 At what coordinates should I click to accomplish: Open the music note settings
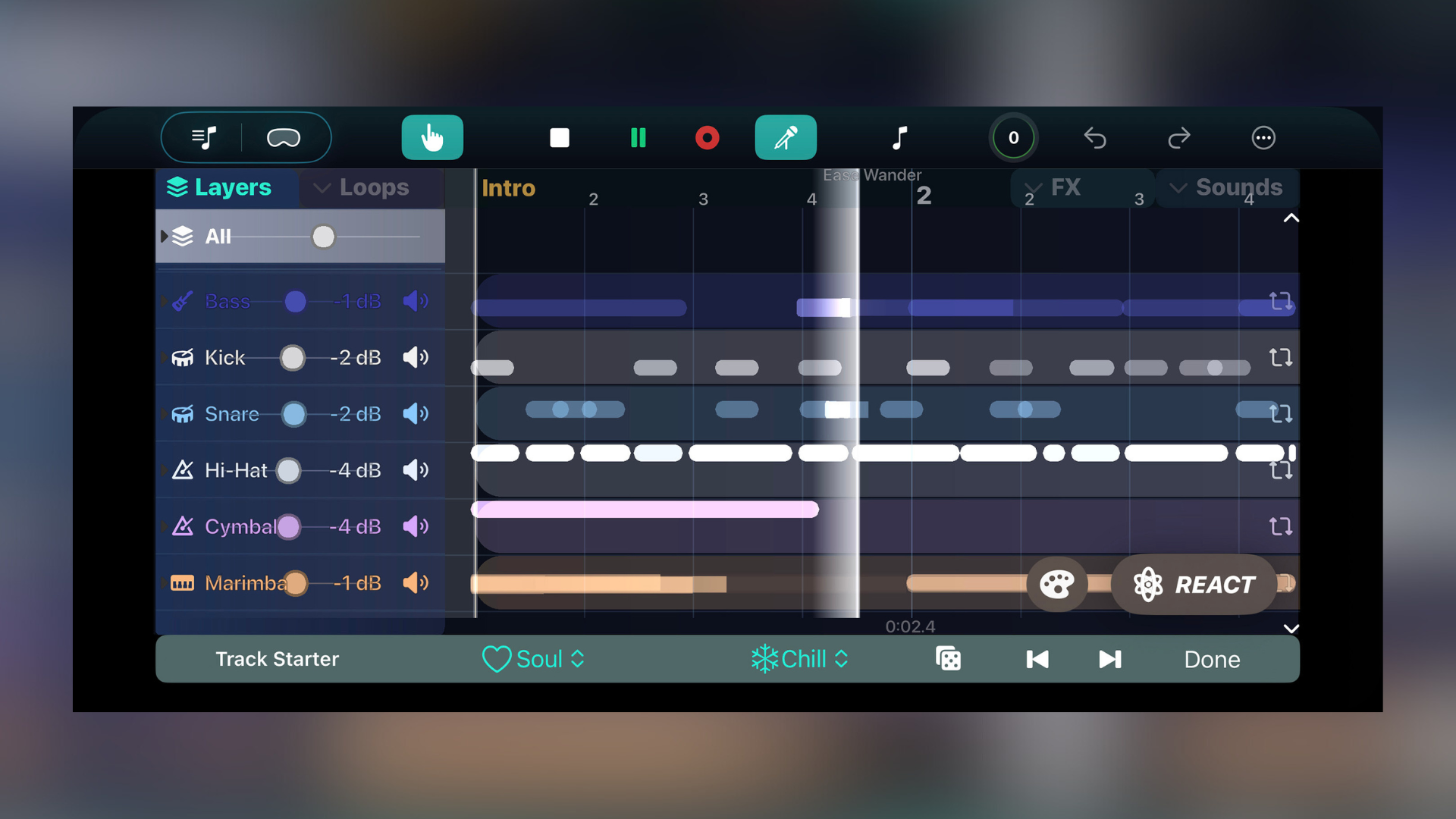(899, 138)
